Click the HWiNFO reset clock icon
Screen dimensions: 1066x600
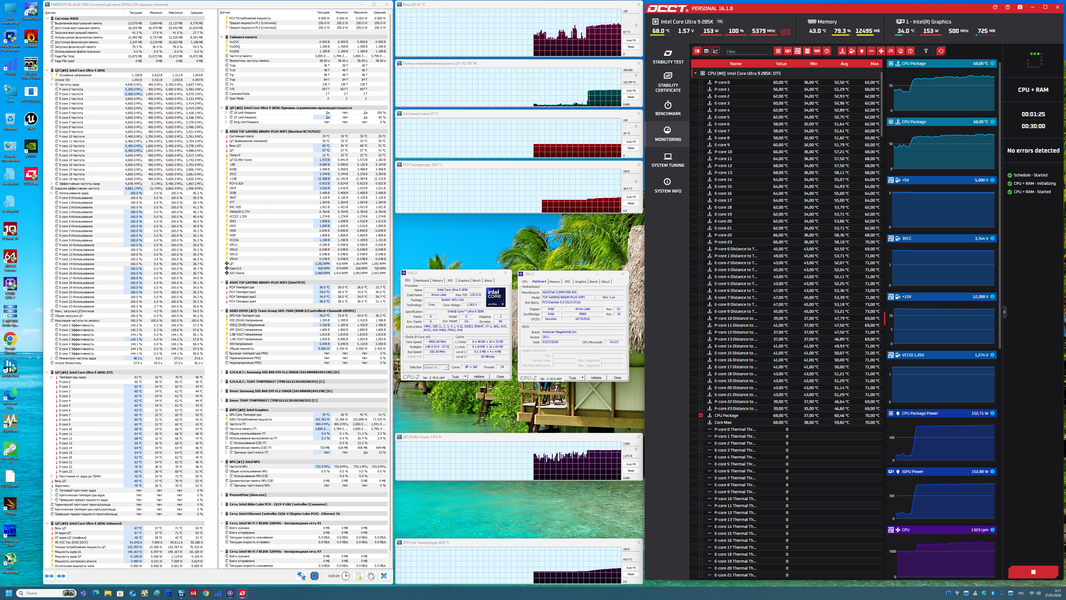pos(345,576)
